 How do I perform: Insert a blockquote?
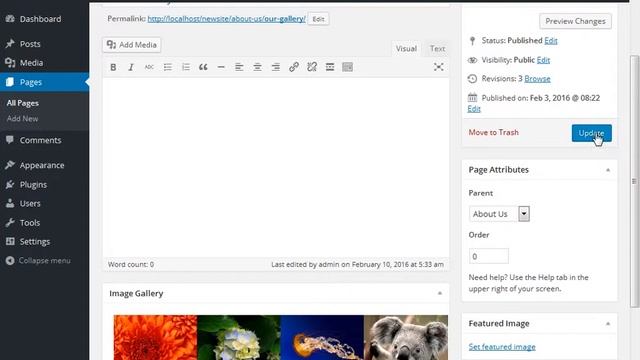[203, 67]
